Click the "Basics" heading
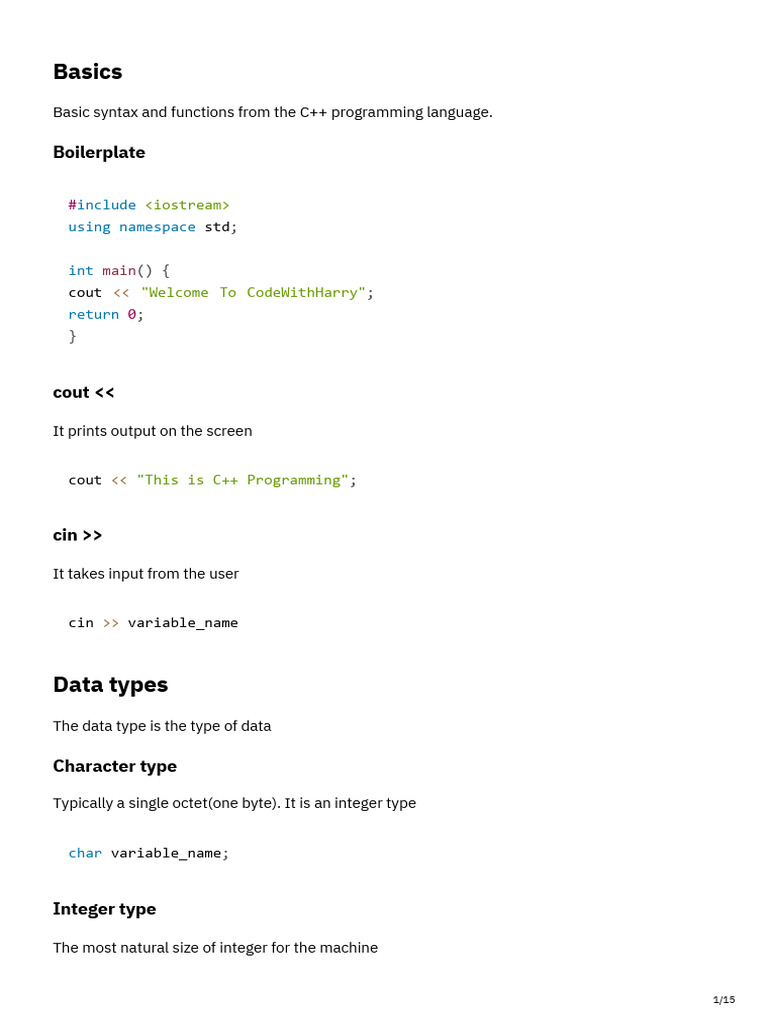768x1024 pixels. tap(88, 72)
